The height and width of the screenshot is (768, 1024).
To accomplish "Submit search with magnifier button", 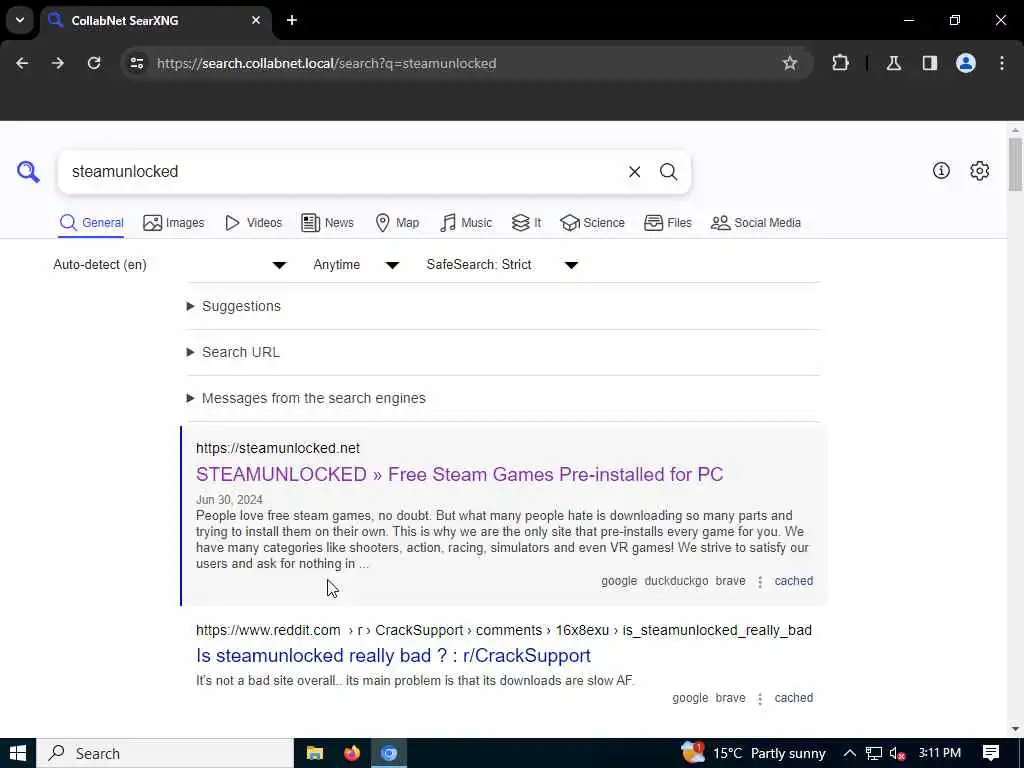I will (x=668, y=172).
